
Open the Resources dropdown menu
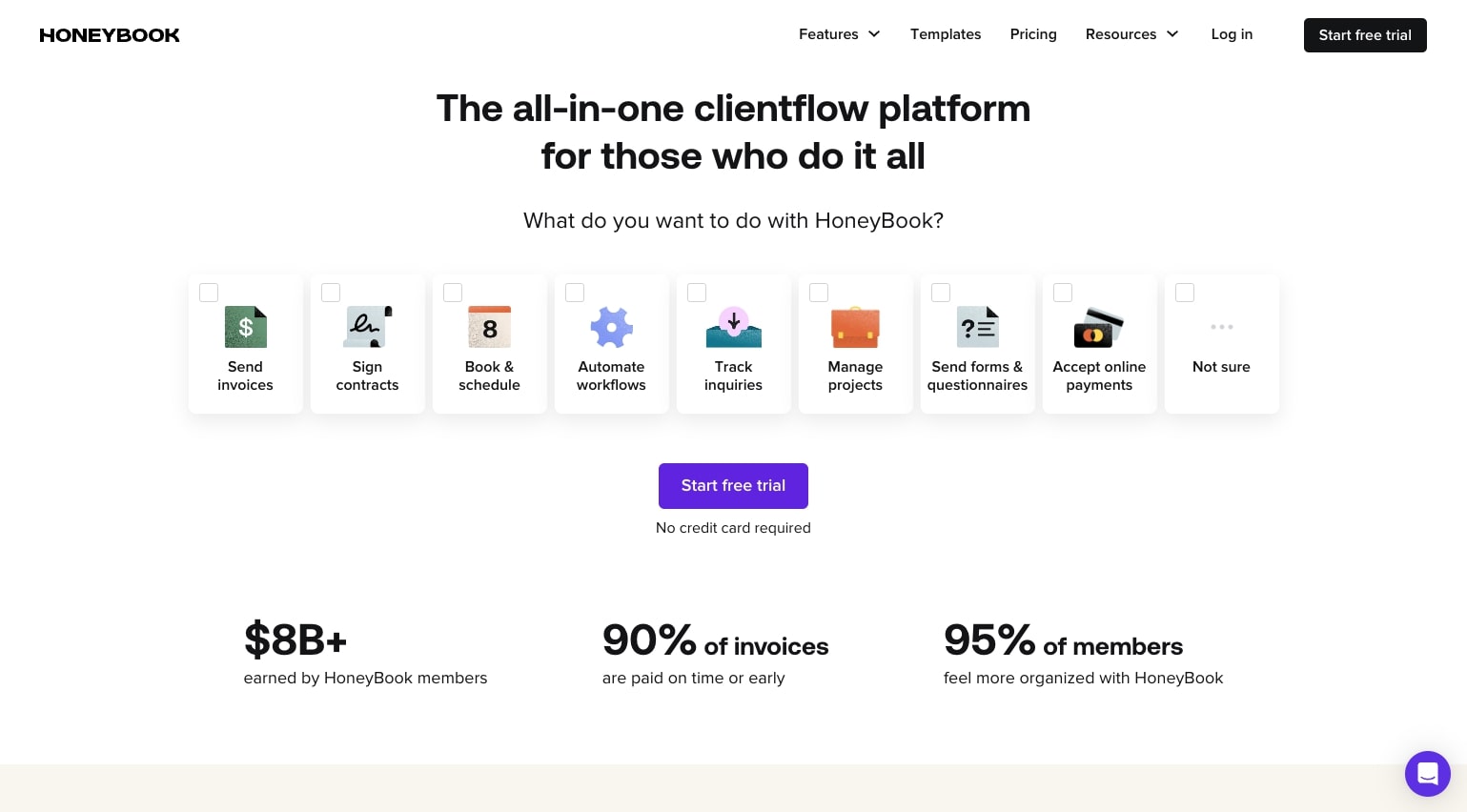point(1131,34)
